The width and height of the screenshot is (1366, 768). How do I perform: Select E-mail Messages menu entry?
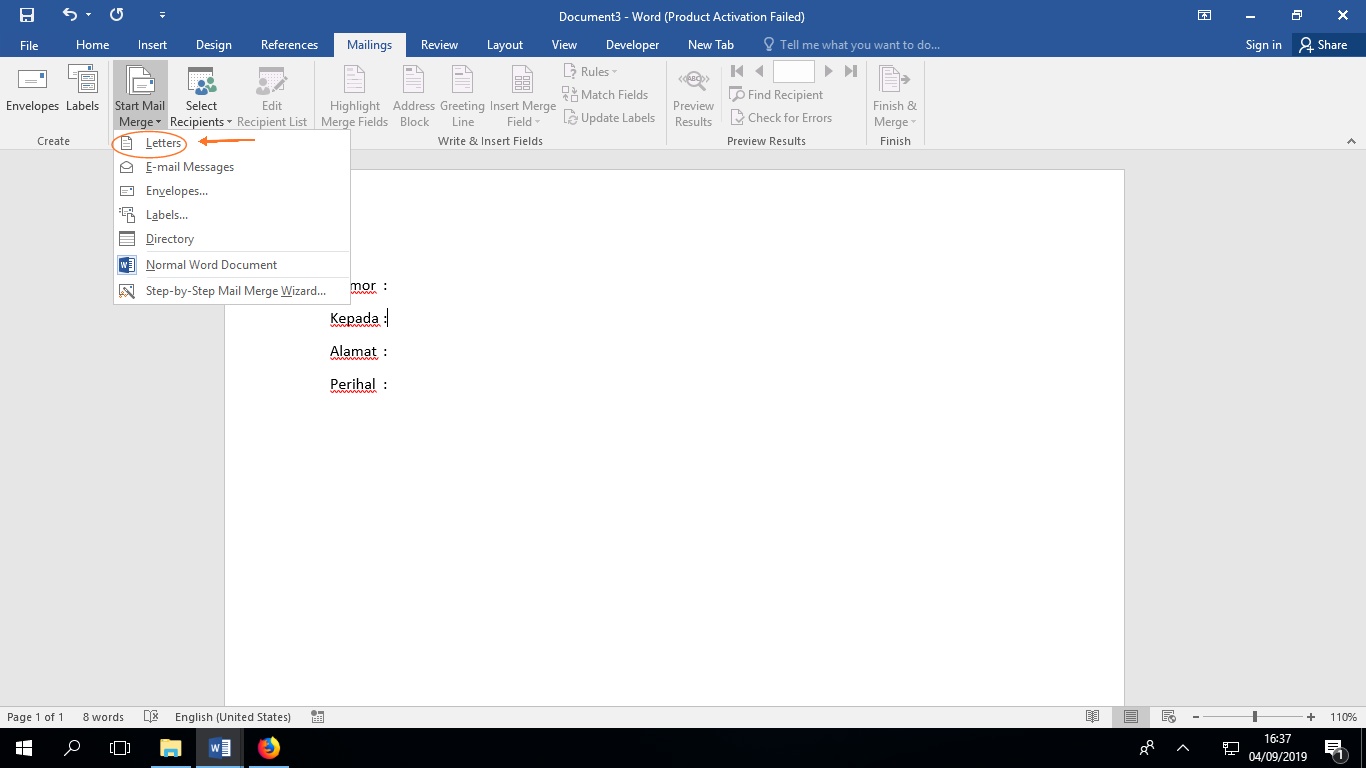click(190, 167)
